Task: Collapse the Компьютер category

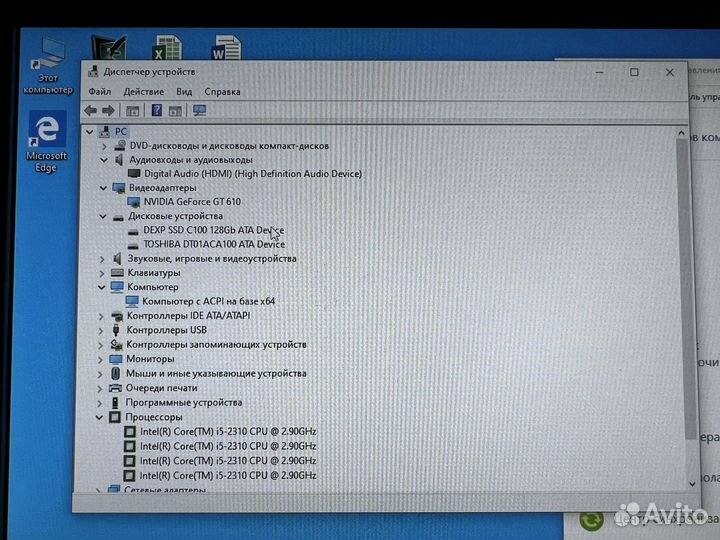Action: tap(101, 287)
